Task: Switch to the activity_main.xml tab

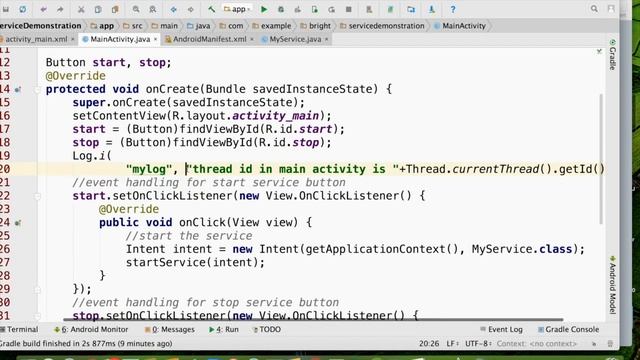Action: pos(36,39)
